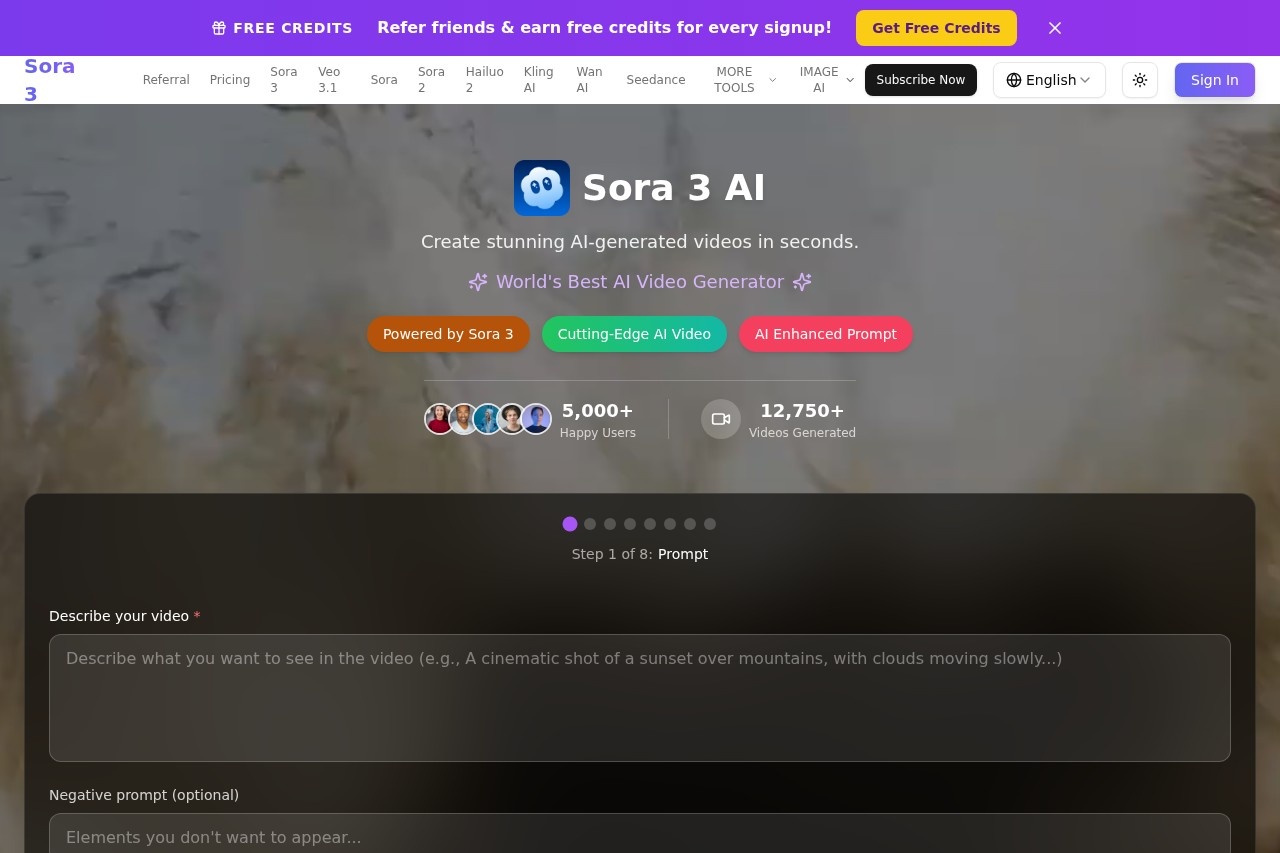This screenshot has width=1280, height=853.
Task: Click the gift icon in the FREE CREDITS banner
Action: [x=218, y=28]
